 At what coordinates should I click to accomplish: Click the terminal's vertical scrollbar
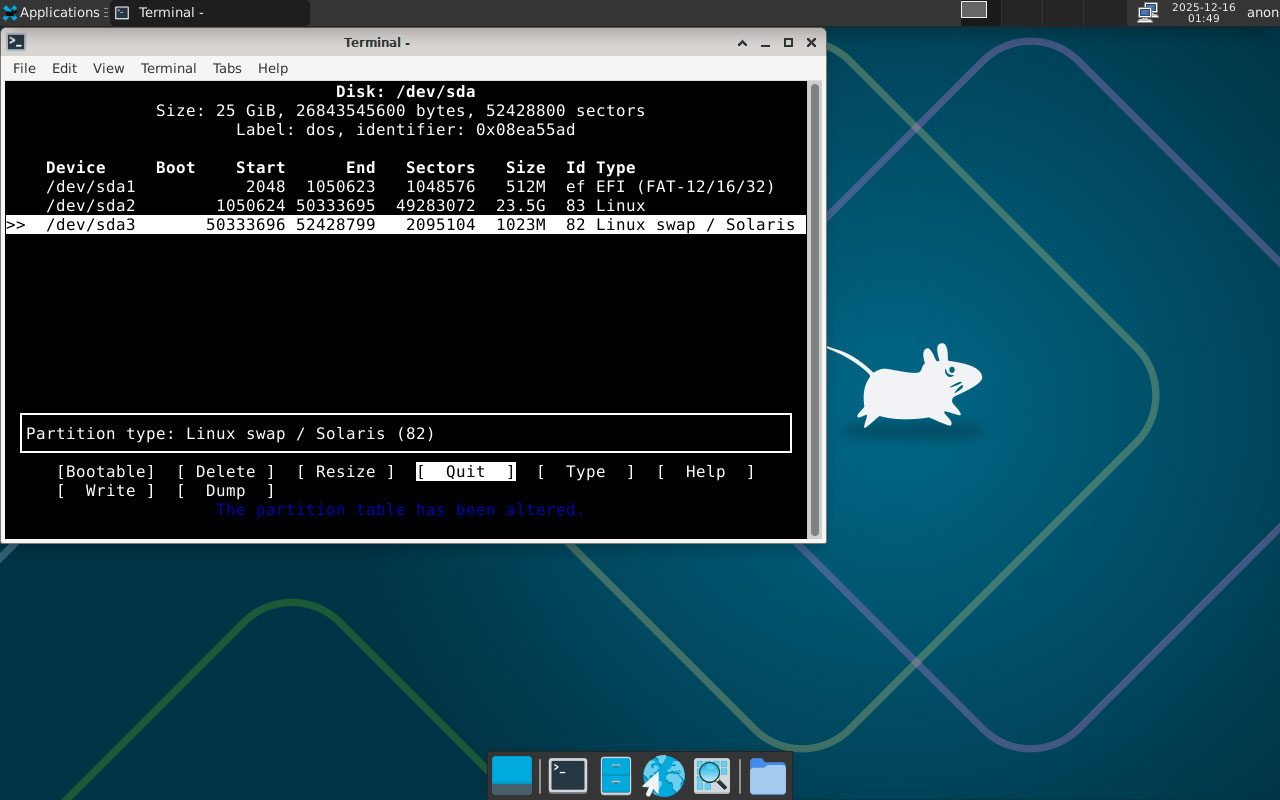pos(815,310)
